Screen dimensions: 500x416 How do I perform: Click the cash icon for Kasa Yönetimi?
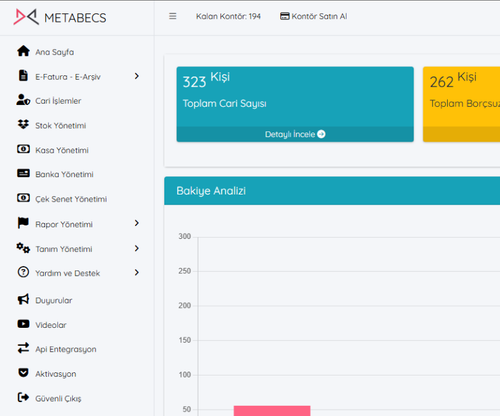point(23,149)
